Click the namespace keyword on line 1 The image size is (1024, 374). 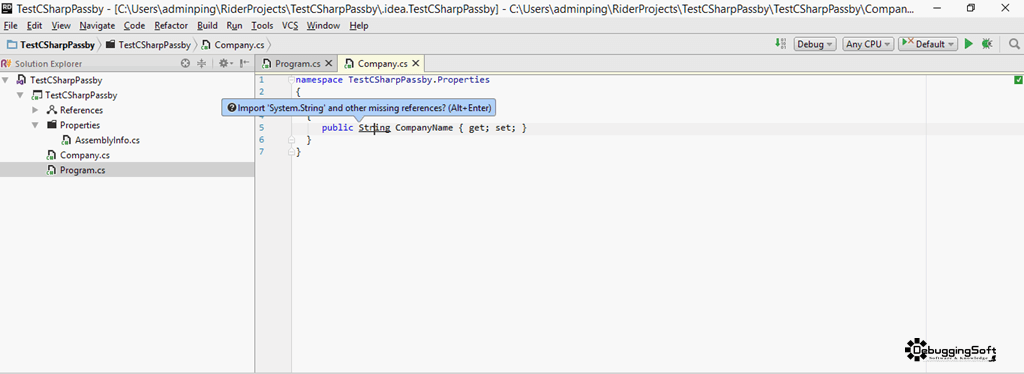[x=319, y=80]
